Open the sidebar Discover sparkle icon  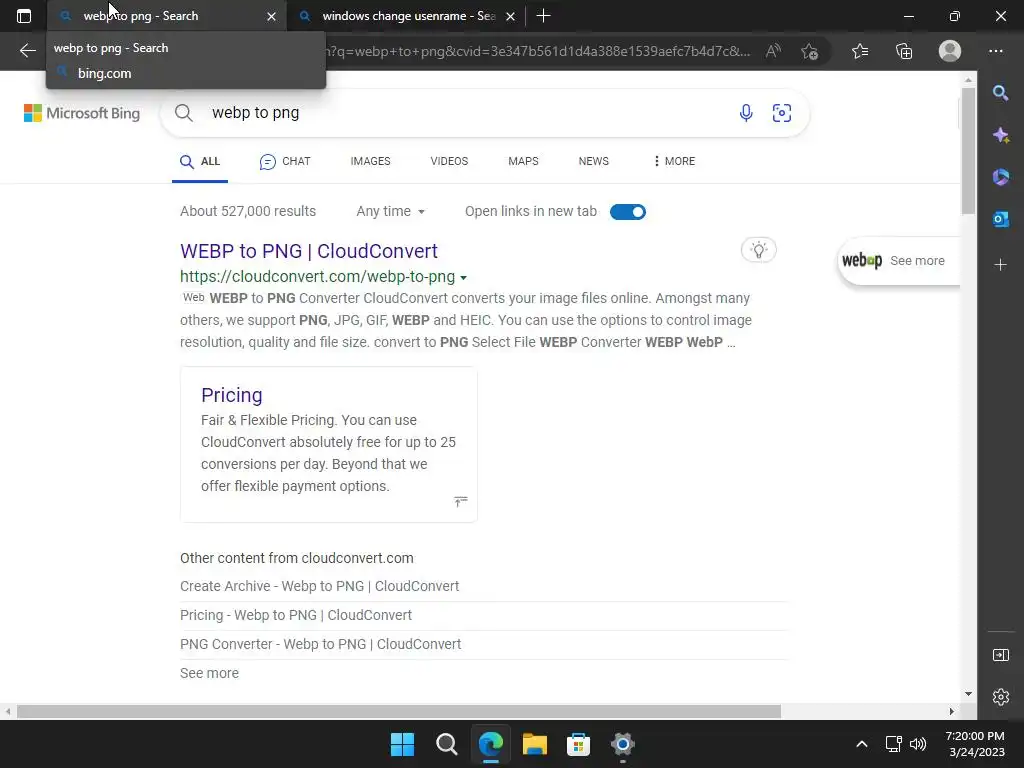1000,135
